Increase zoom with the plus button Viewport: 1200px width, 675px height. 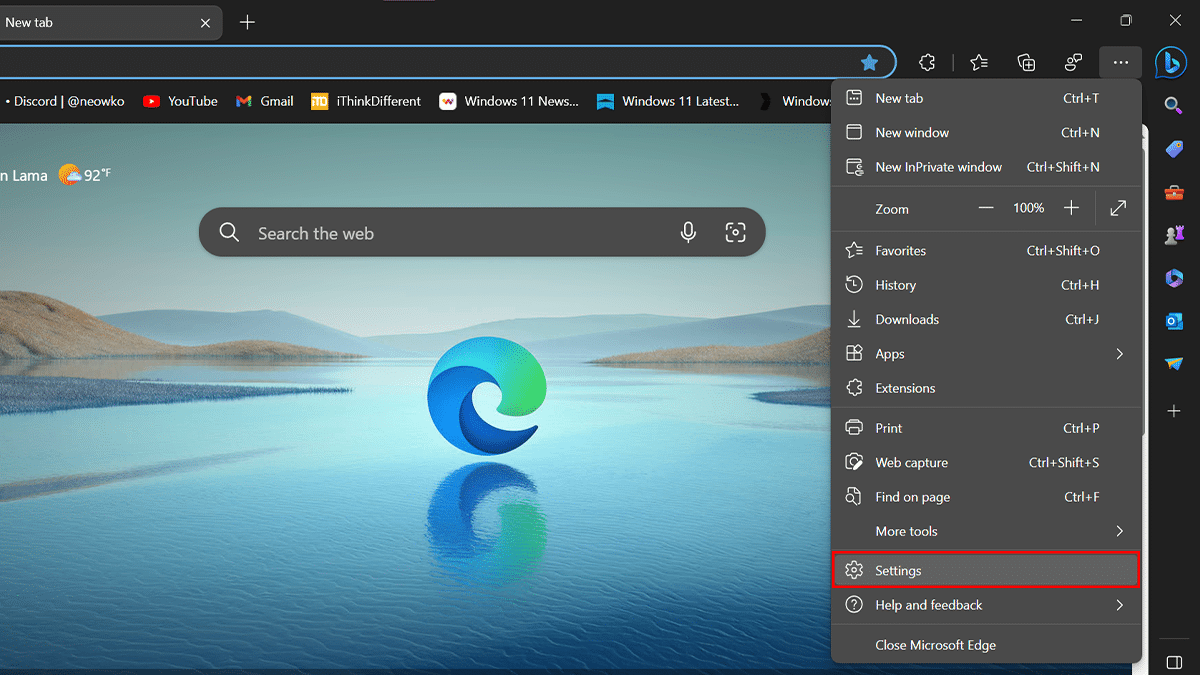[x=1071, y=208]
